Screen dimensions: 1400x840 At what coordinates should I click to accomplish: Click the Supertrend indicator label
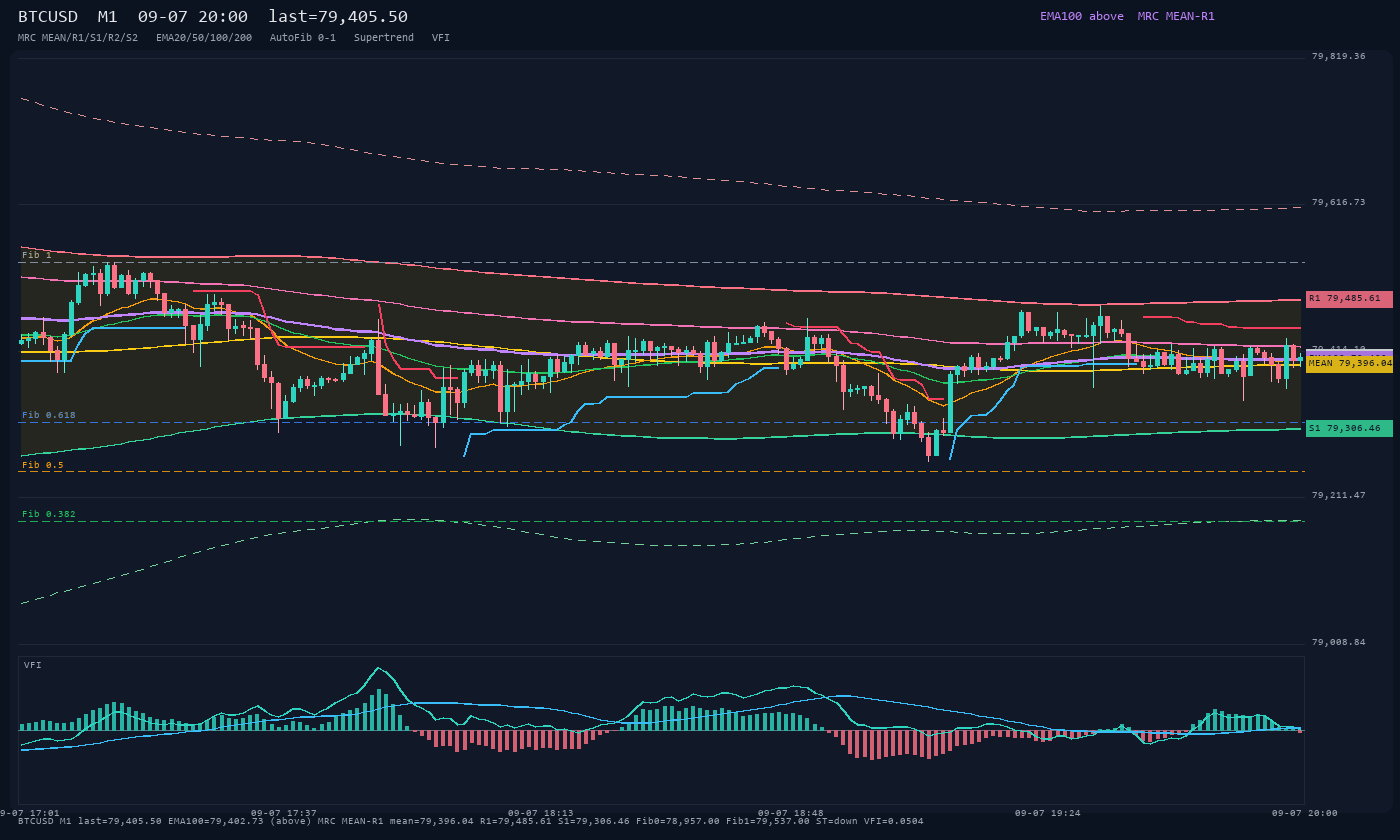tap(384, 37)
